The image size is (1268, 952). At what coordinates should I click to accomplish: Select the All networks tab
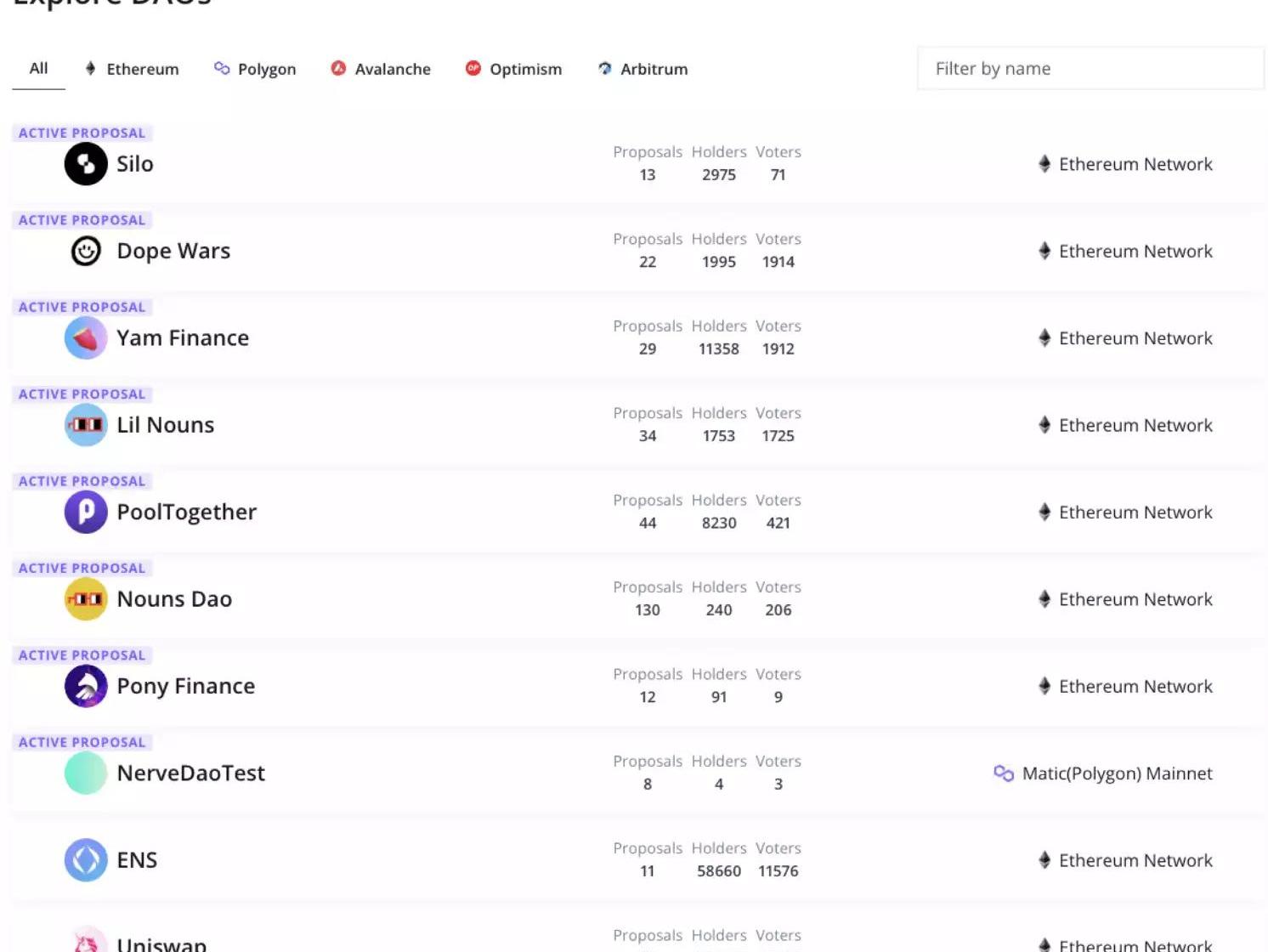coord(38,69)
